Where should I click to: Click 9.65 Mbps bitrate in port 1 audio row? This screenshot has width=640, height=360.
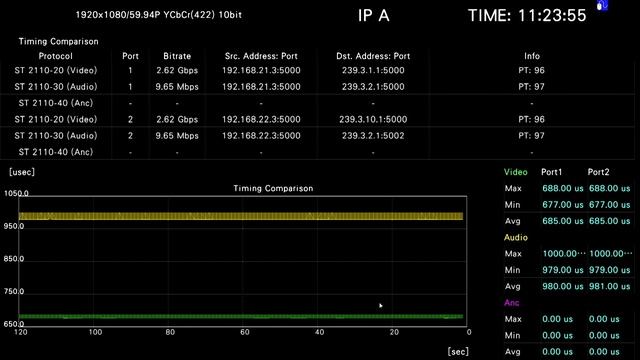click(177, 87)
